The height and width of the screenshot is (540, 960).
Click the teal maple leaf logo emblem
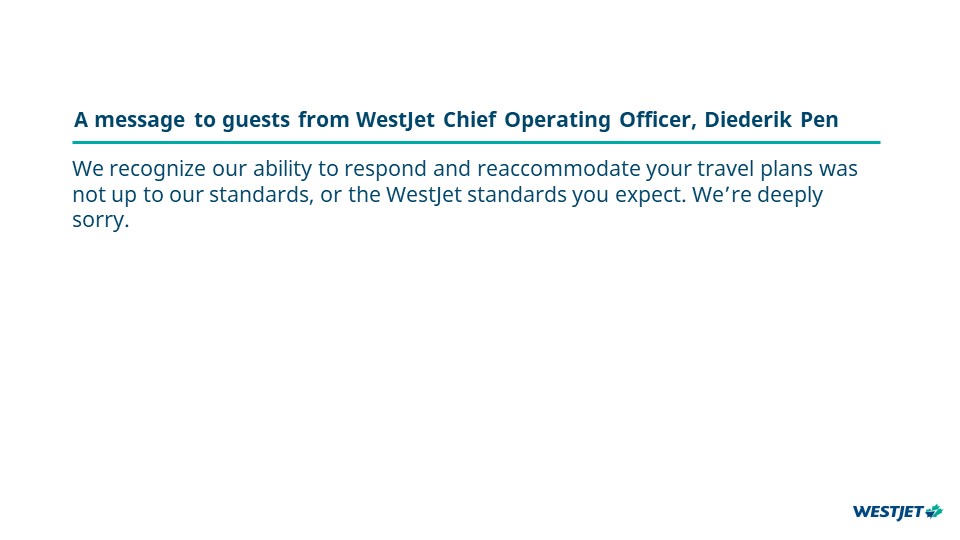click(934, 511)
